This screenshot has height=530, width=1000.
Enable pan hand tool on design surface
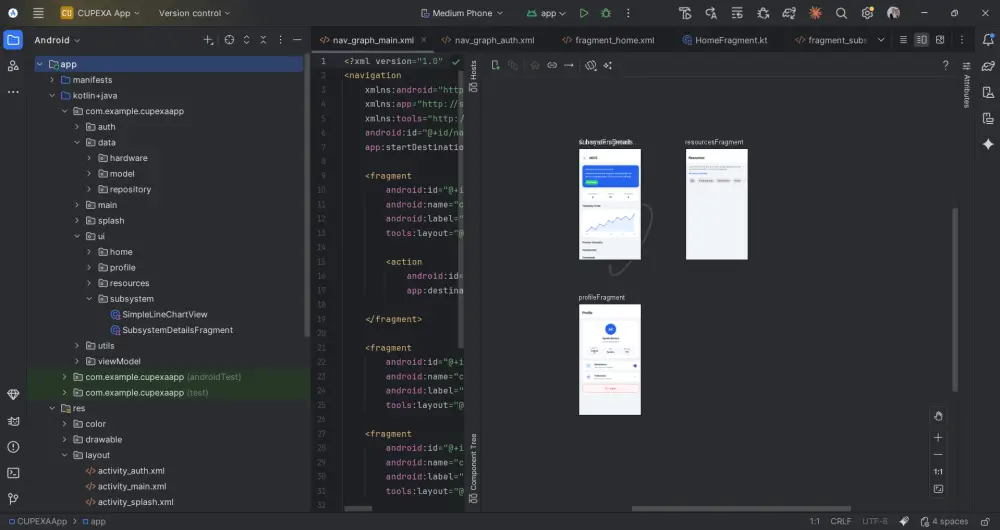(x=938, y=416)
